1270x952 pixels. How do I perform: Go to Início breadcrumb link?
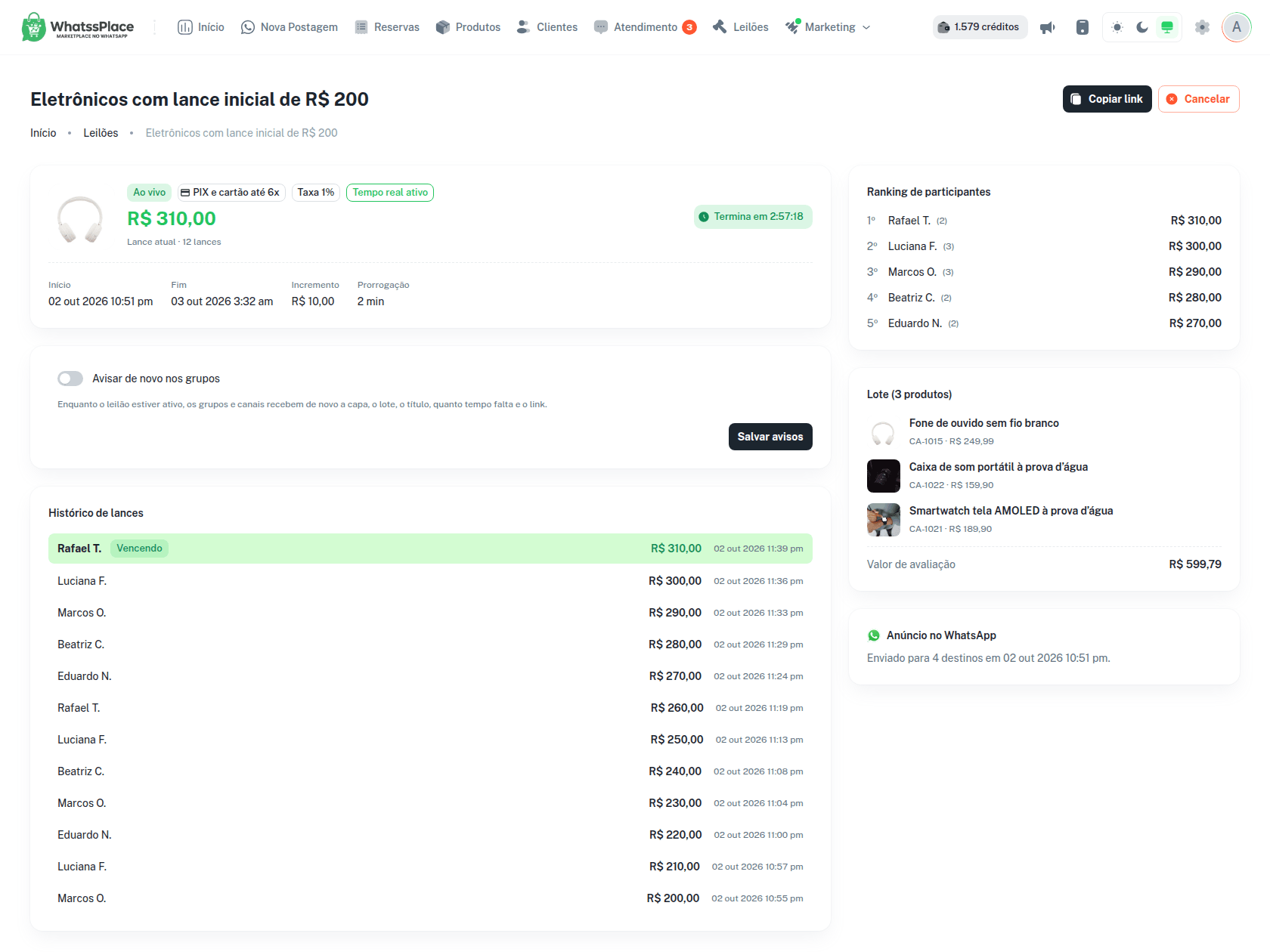(x=43, y=133)
